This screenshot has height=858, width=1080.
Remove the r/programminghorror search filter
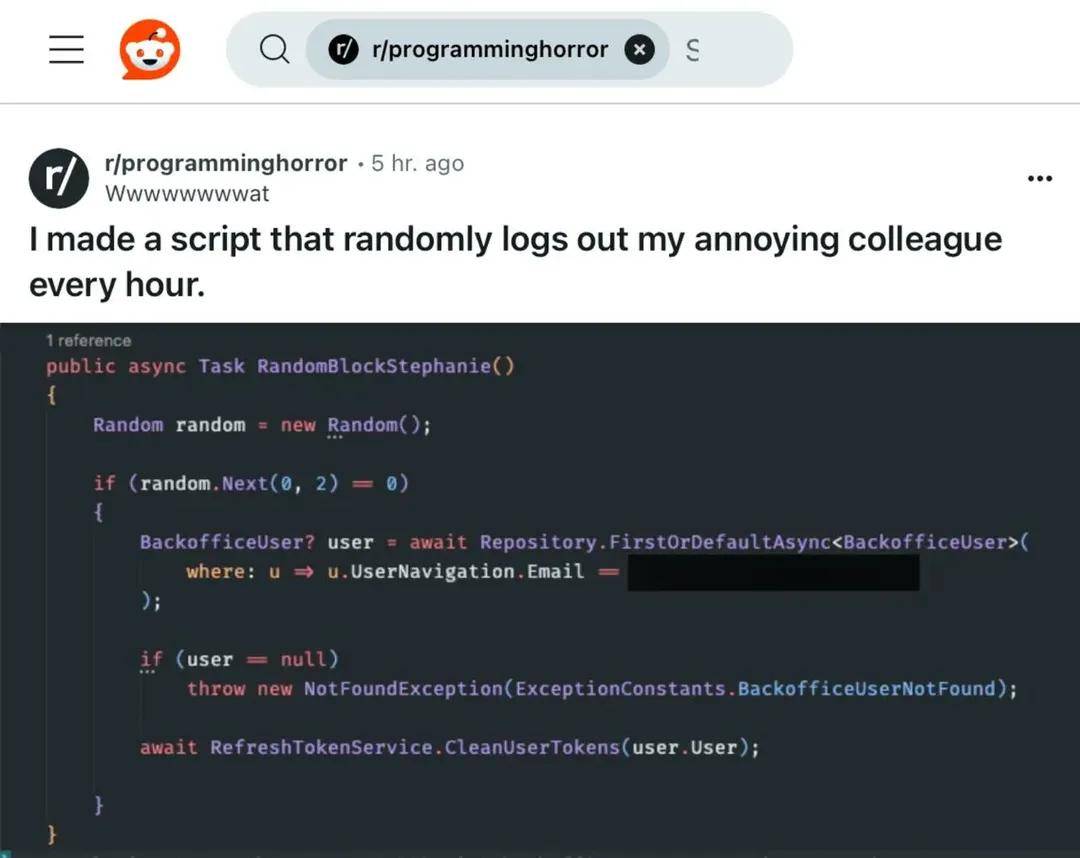coord(639,50)
